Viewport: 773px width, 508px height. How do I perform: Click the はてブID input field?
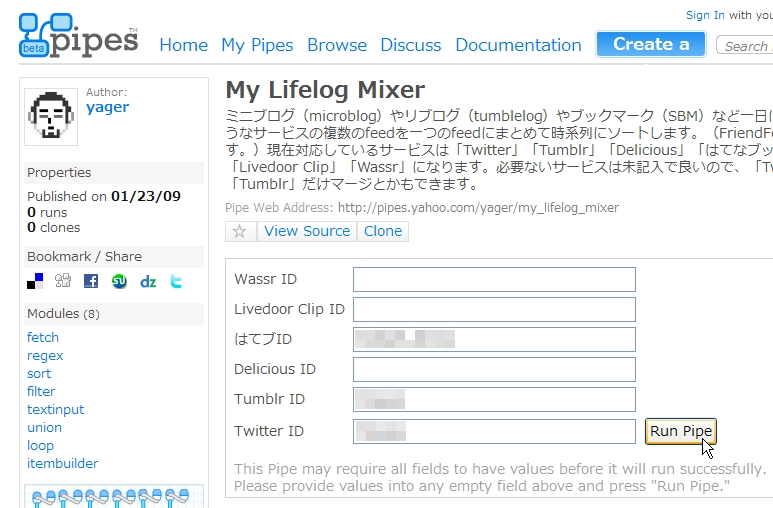tap(494, 339)
